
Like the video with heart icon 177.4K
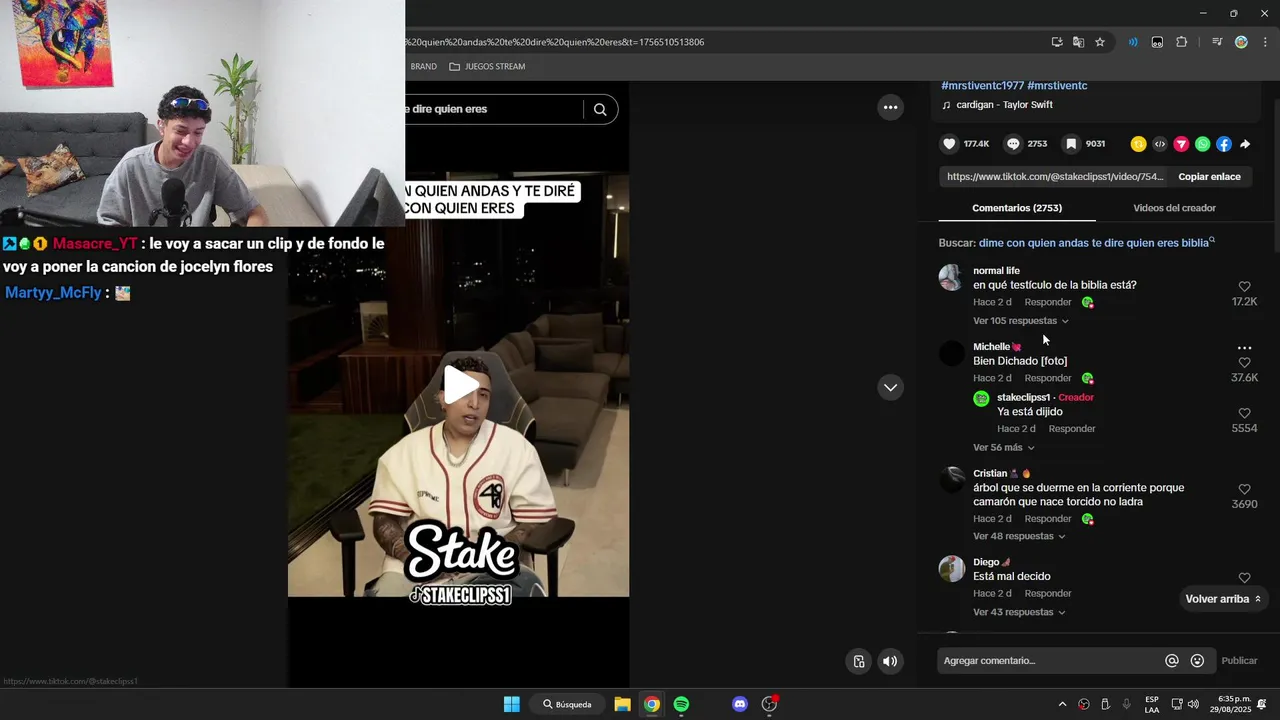[x=949, y=144]
